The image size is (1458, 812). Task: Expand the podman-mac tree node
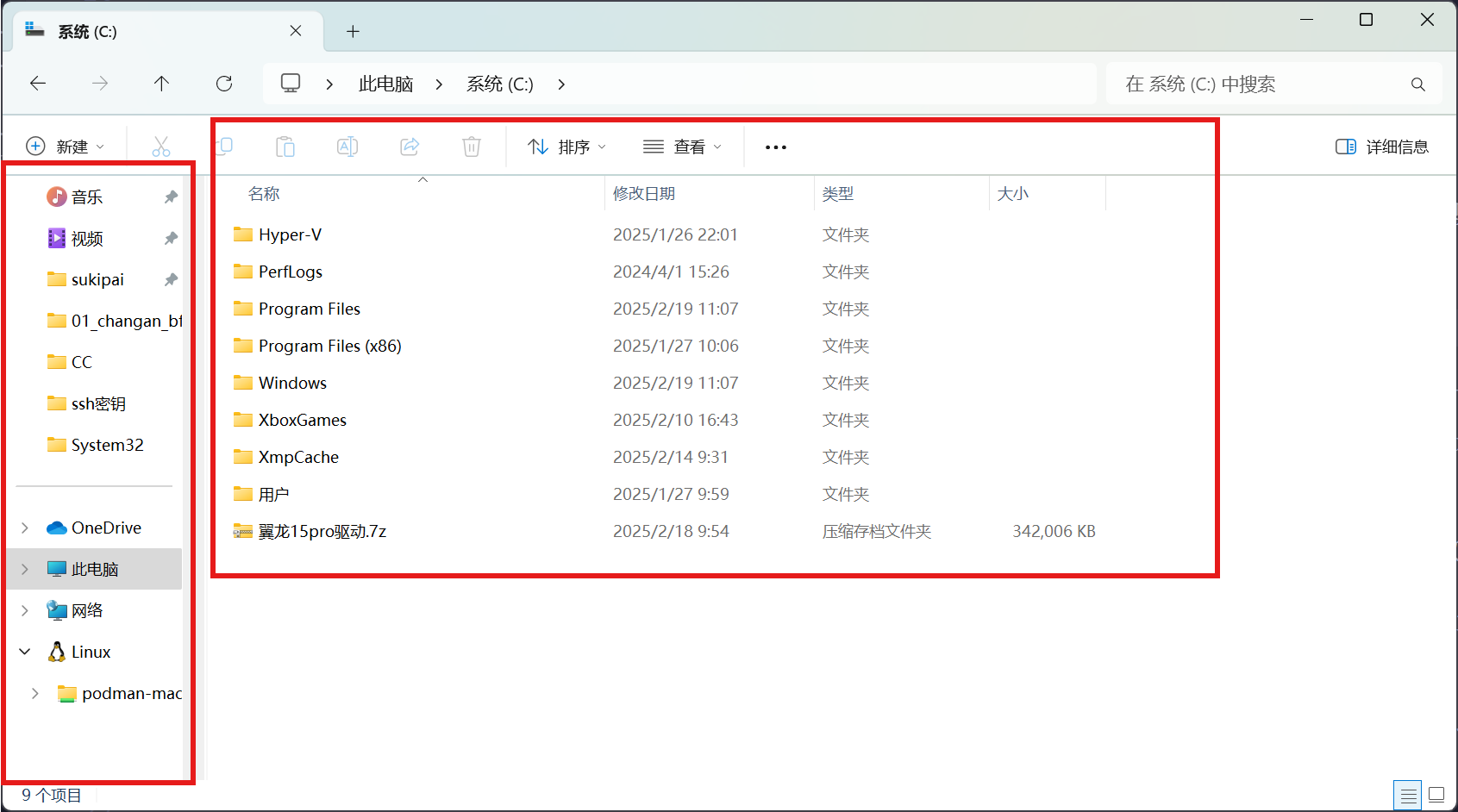pos(35,693)
